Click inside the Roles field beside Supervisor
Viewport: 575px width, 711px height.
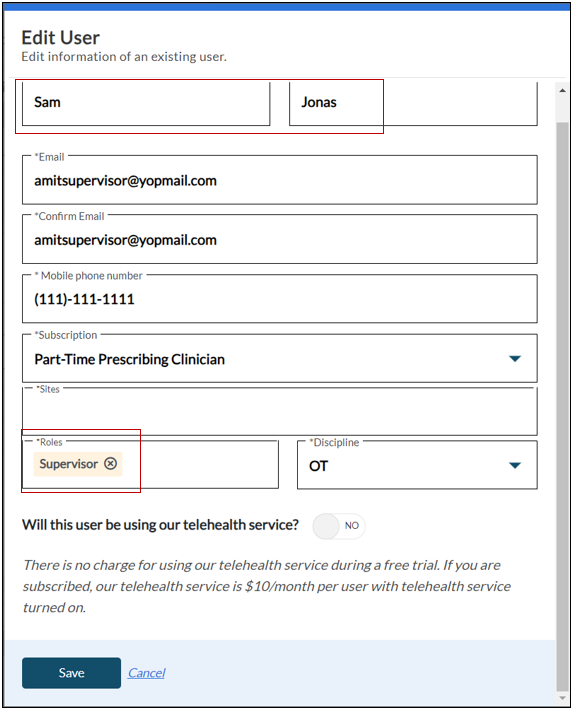200,464
